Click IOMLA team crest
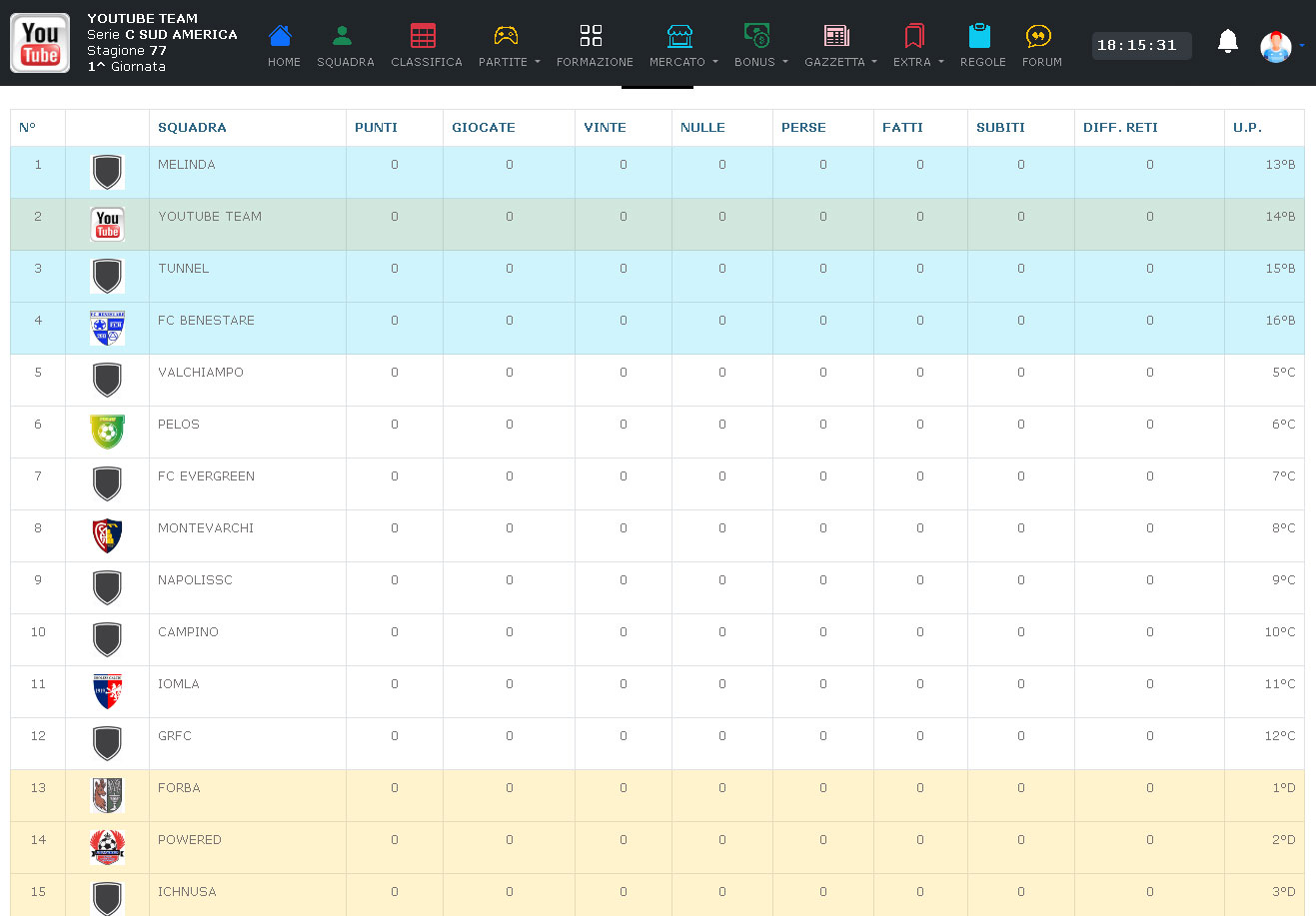 coord(107,691)
